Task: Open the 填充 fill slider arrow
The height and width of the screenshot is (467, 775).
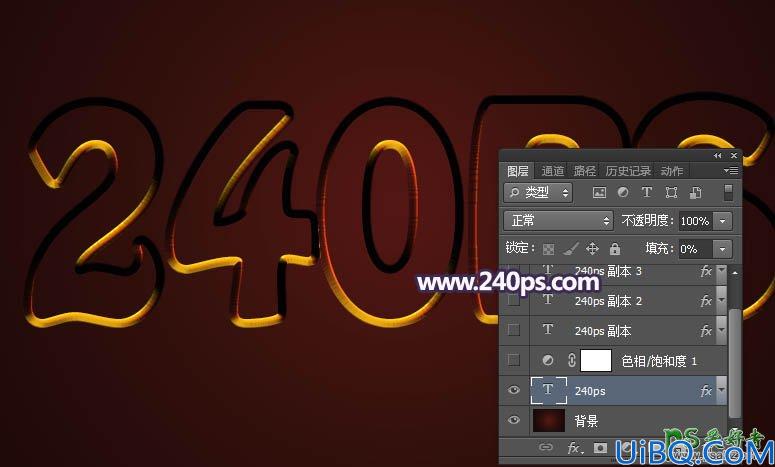Action: pyautogui.click(x=723, y=249)
